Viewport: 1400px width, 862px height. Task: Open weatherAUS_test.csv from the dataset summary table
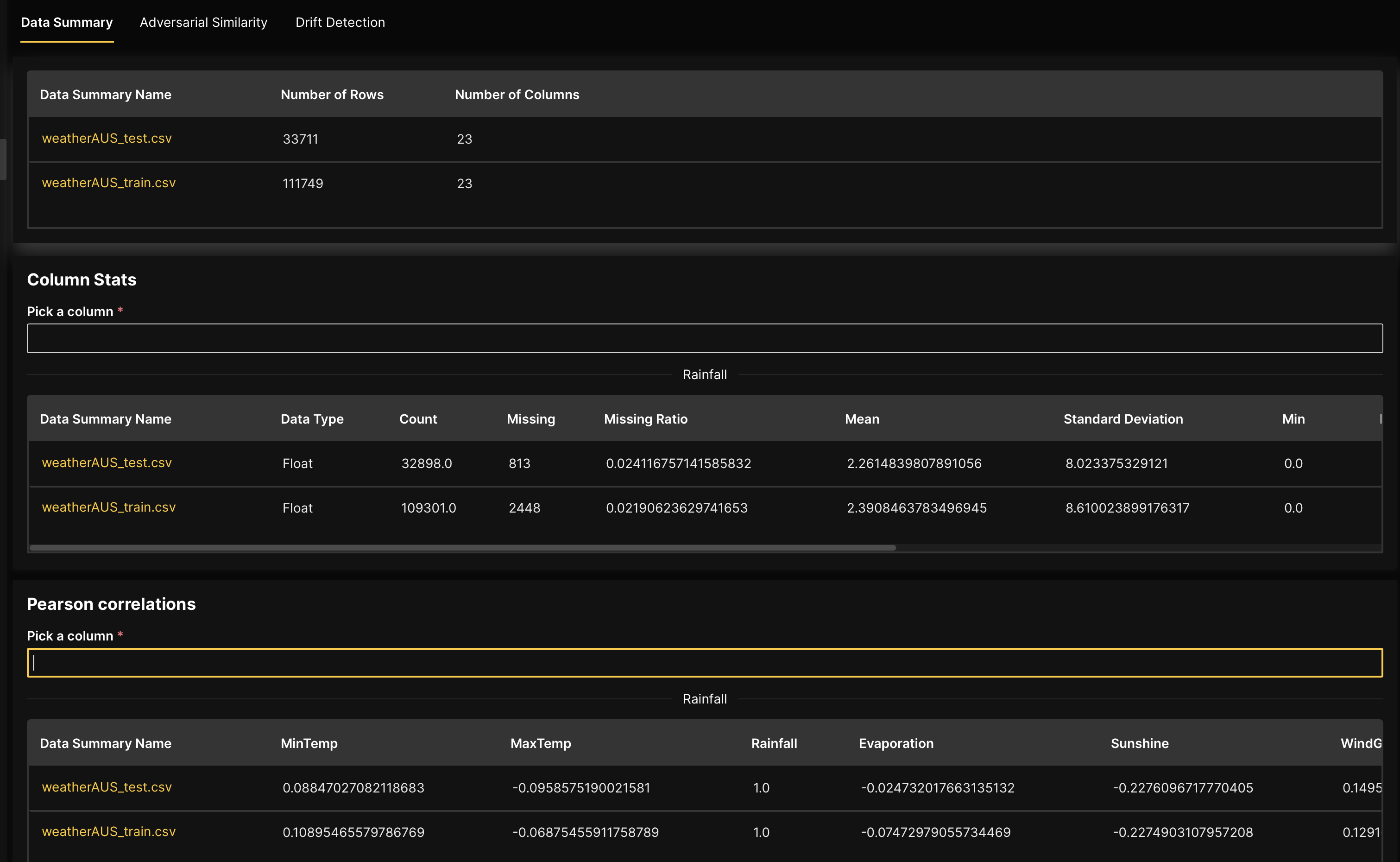pos(107,139)
